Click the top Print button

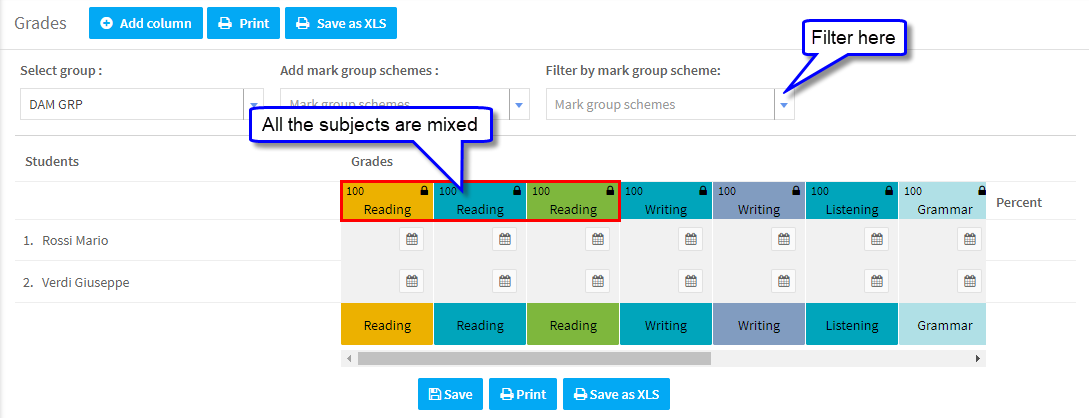[x=243, y=23]
